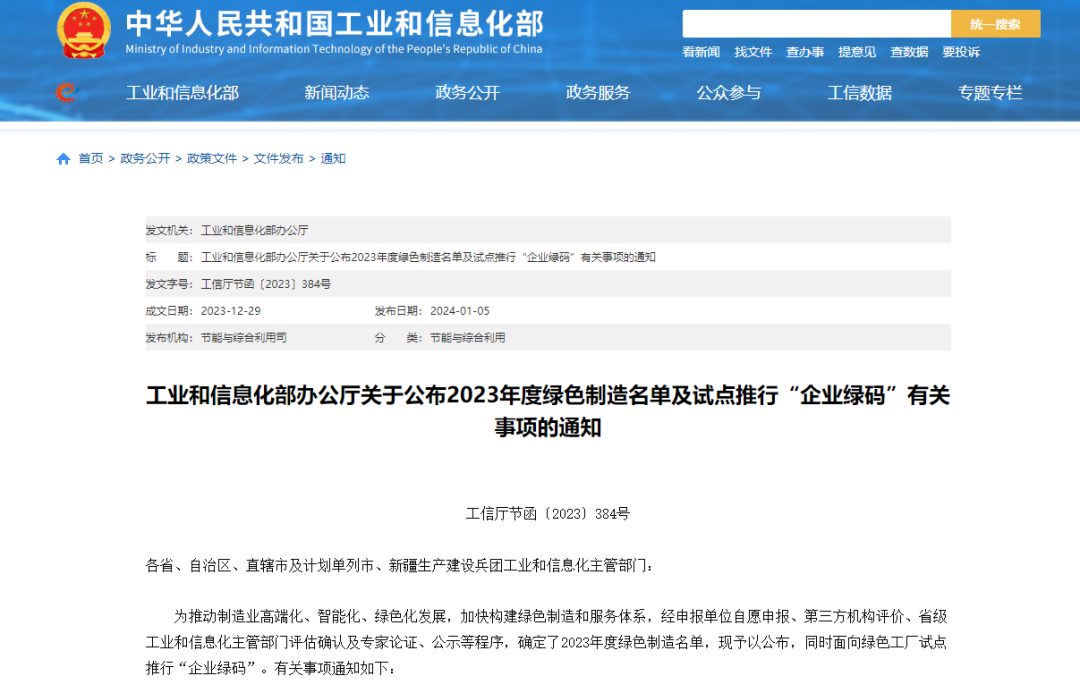The image size is (1080, 693).
Task: Open the 公众参与 nav menu
Action: [x=729, y=92]
